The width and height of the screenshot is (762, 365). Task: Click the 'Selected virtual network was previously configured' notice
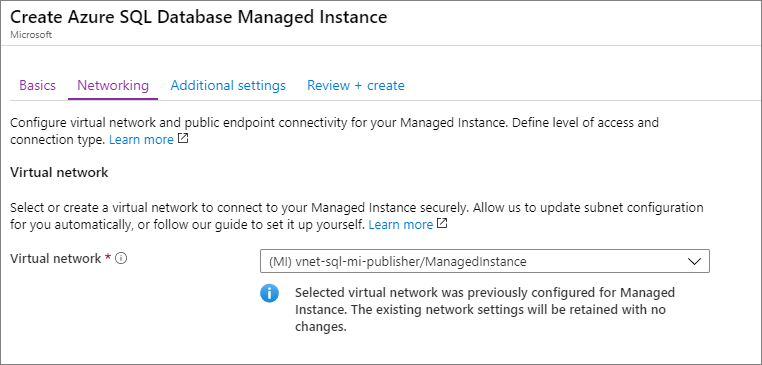pos(485,310)
